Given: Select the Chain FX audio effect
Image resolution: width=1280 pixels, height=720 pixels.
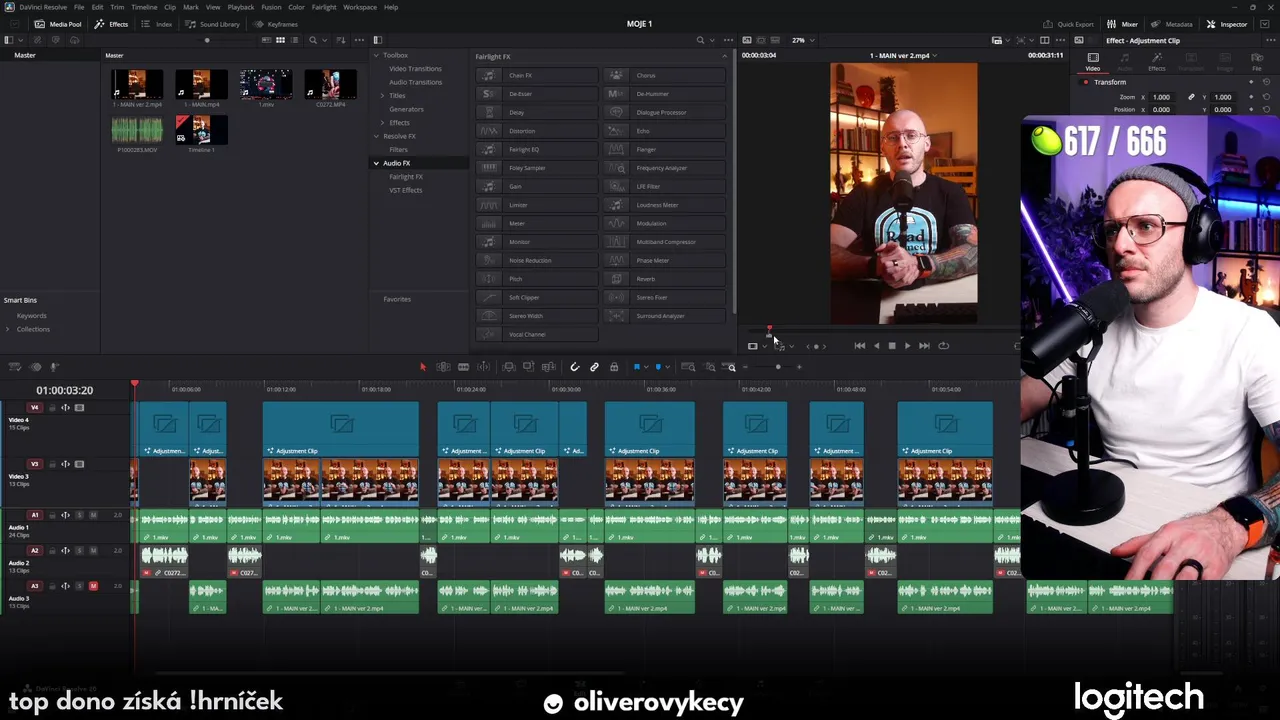Looking at the screenshot, I should 536,75.
